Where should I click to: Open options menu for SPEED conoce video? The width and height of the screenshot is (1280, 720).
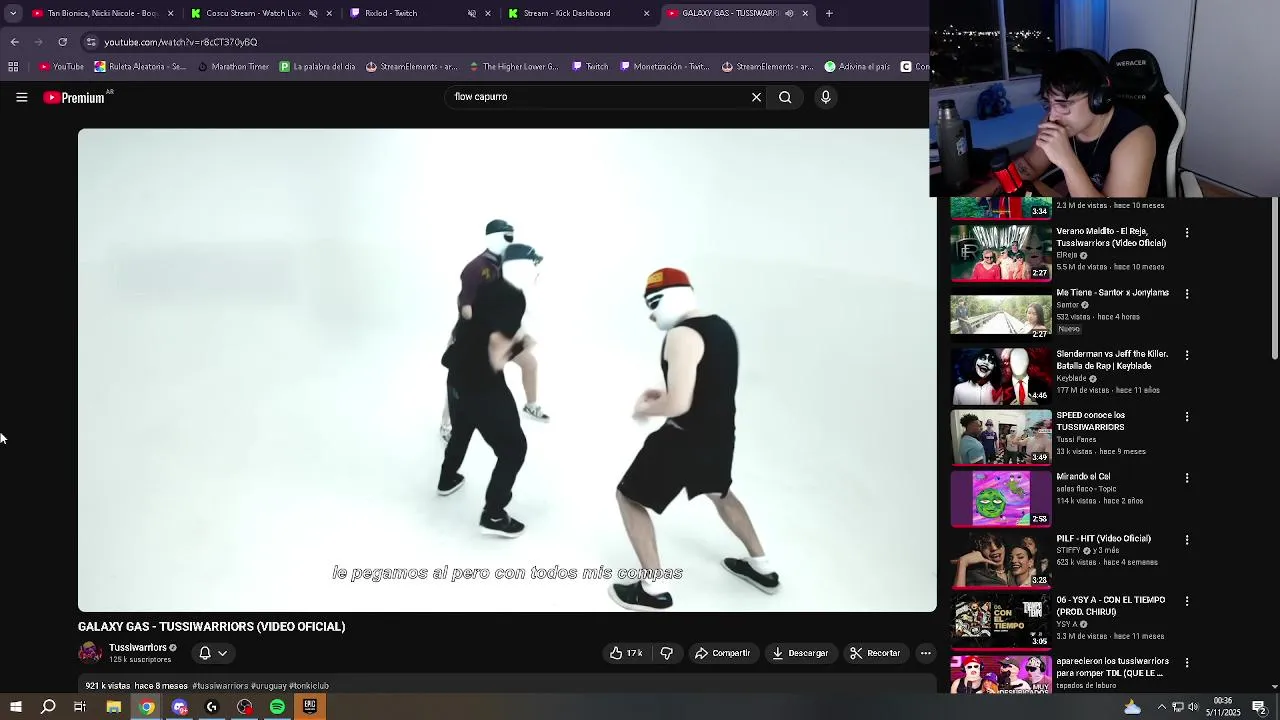click(1187, 416)
